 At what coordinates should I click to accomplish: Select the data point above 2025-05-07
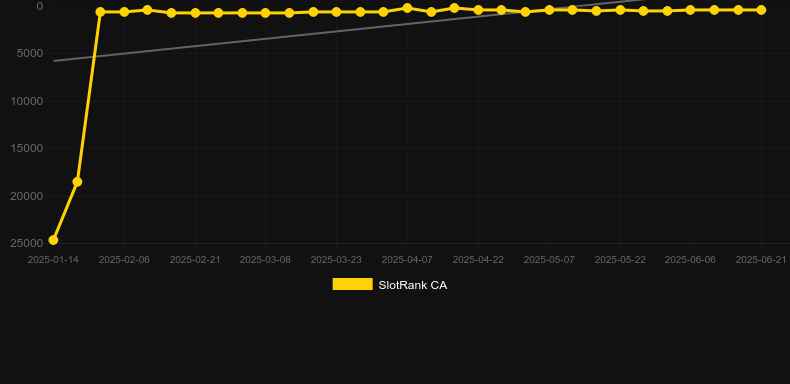tap(549, 10)
